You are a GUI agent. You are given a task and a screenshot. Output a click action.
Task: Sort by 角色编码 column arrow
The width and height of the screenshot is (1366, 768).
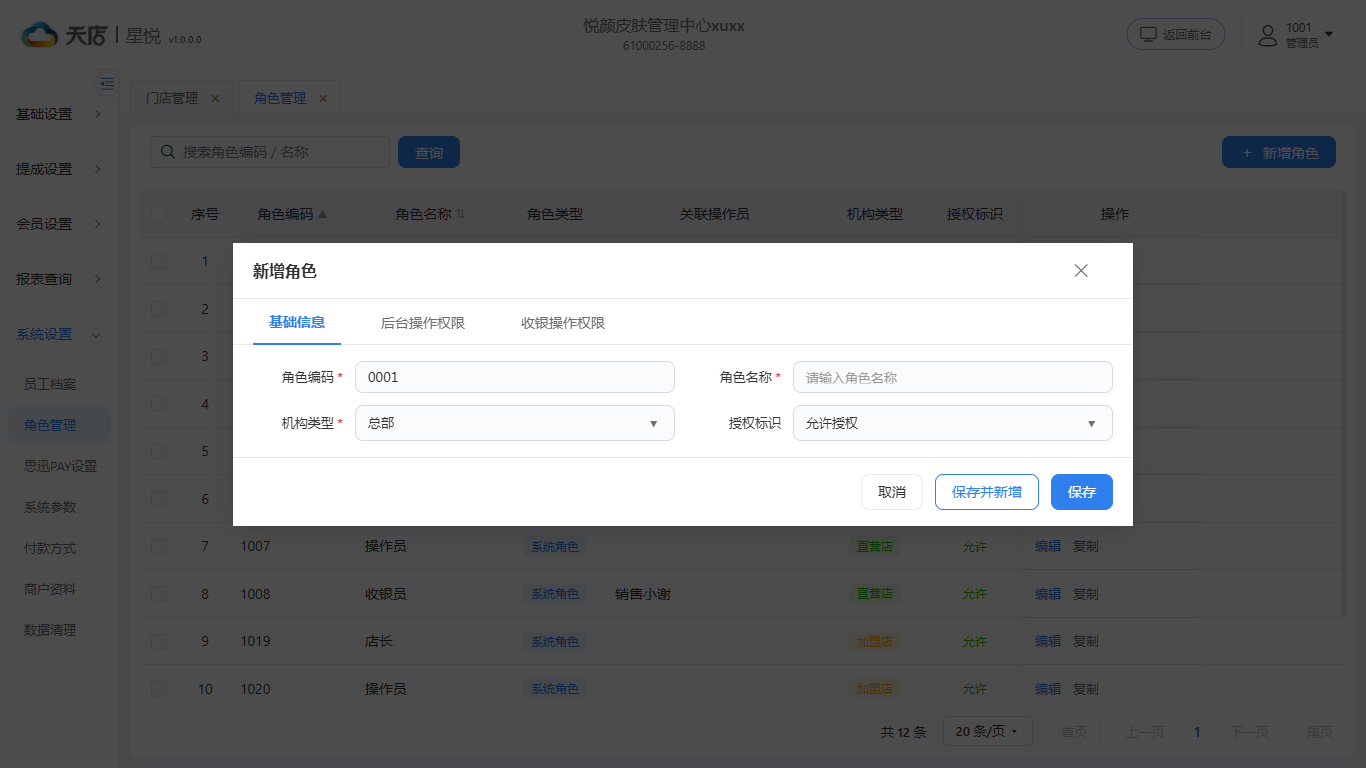coord(322,214)
